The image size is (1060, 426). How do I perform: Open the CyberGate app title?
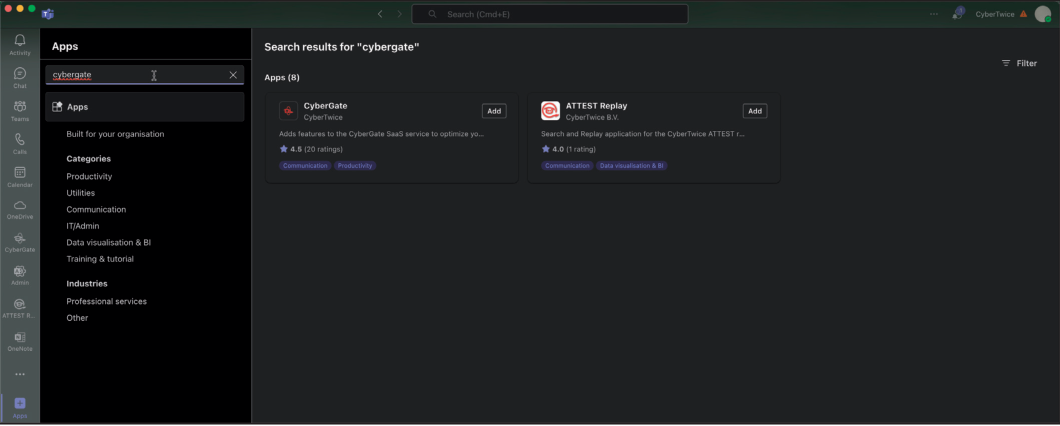(x=325, y=106)
